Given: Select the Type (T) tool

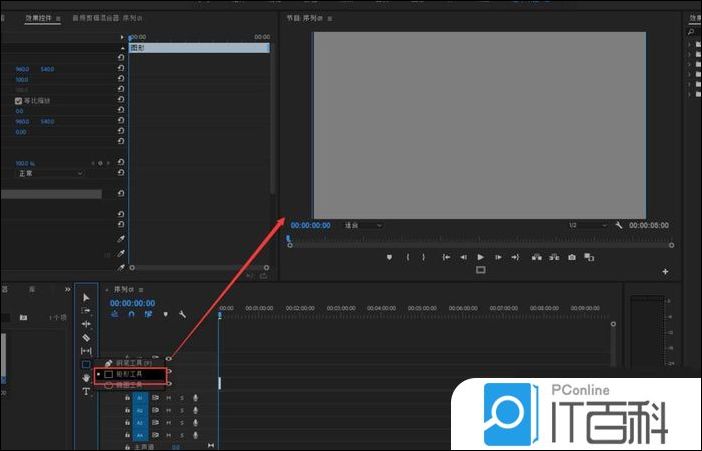Looking at the screenshot, I should tap(86, 392).
